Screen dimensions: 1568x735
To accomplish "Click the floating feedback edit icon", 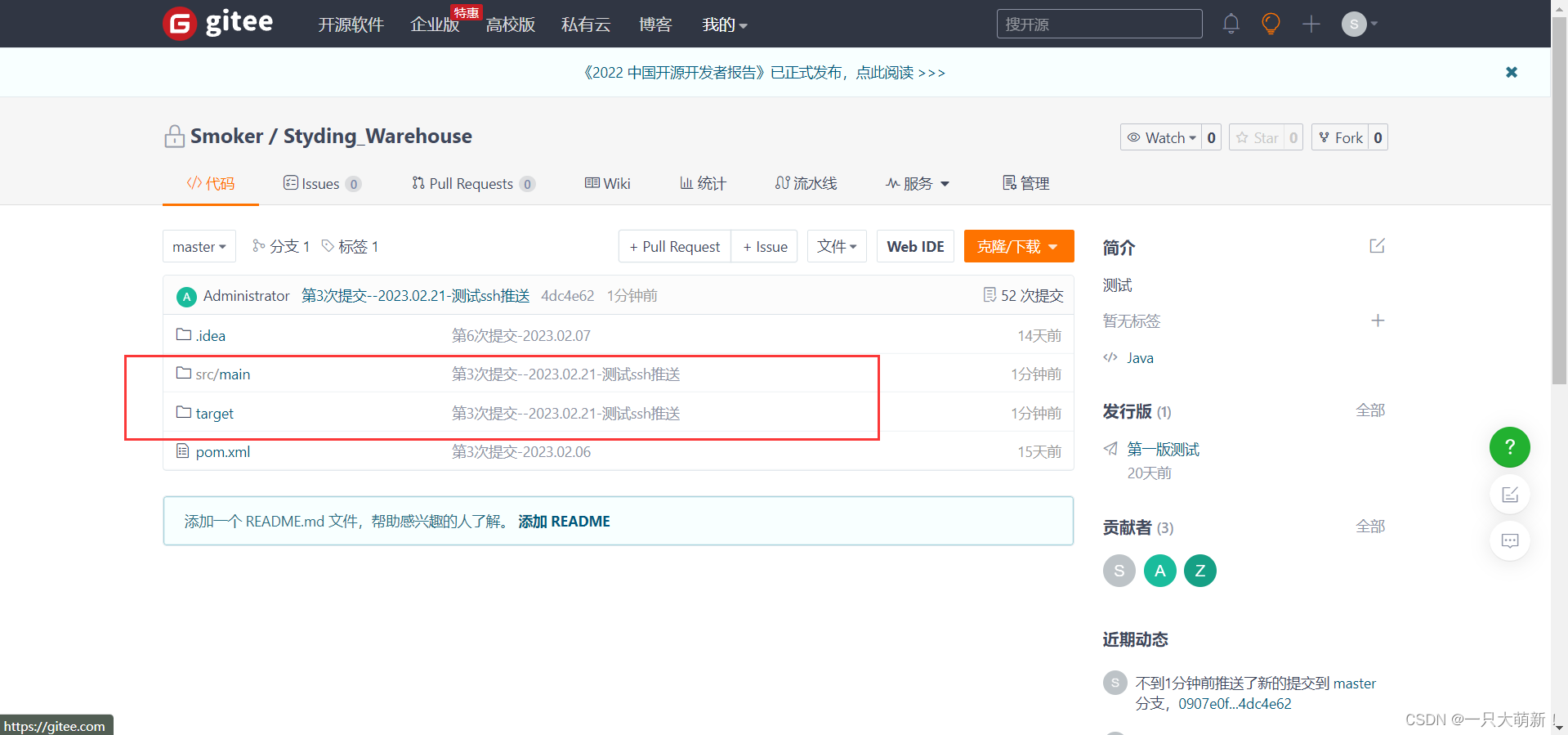I will (1510, 494).
